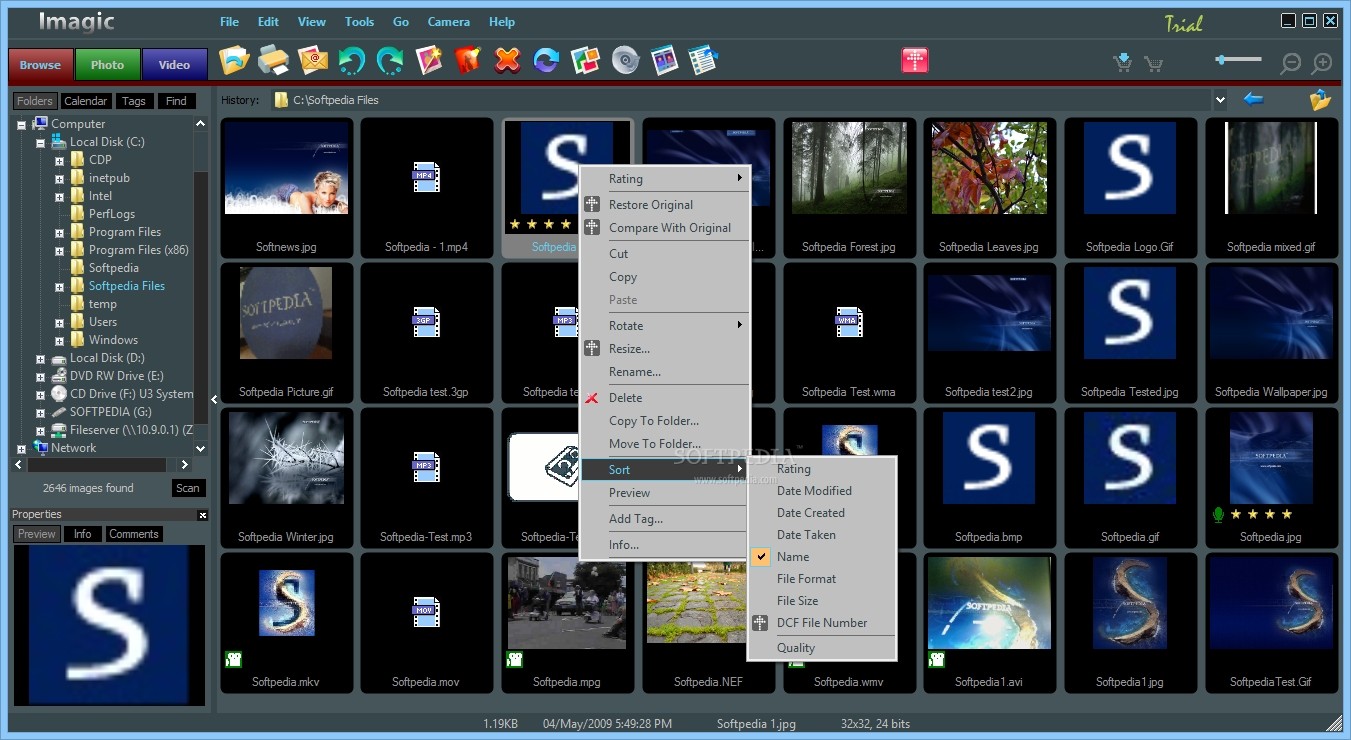Click the red X delete toolbar icon
Viewport: 1351px width, 740px height.
pyautogui.click(x=508, y=61)
